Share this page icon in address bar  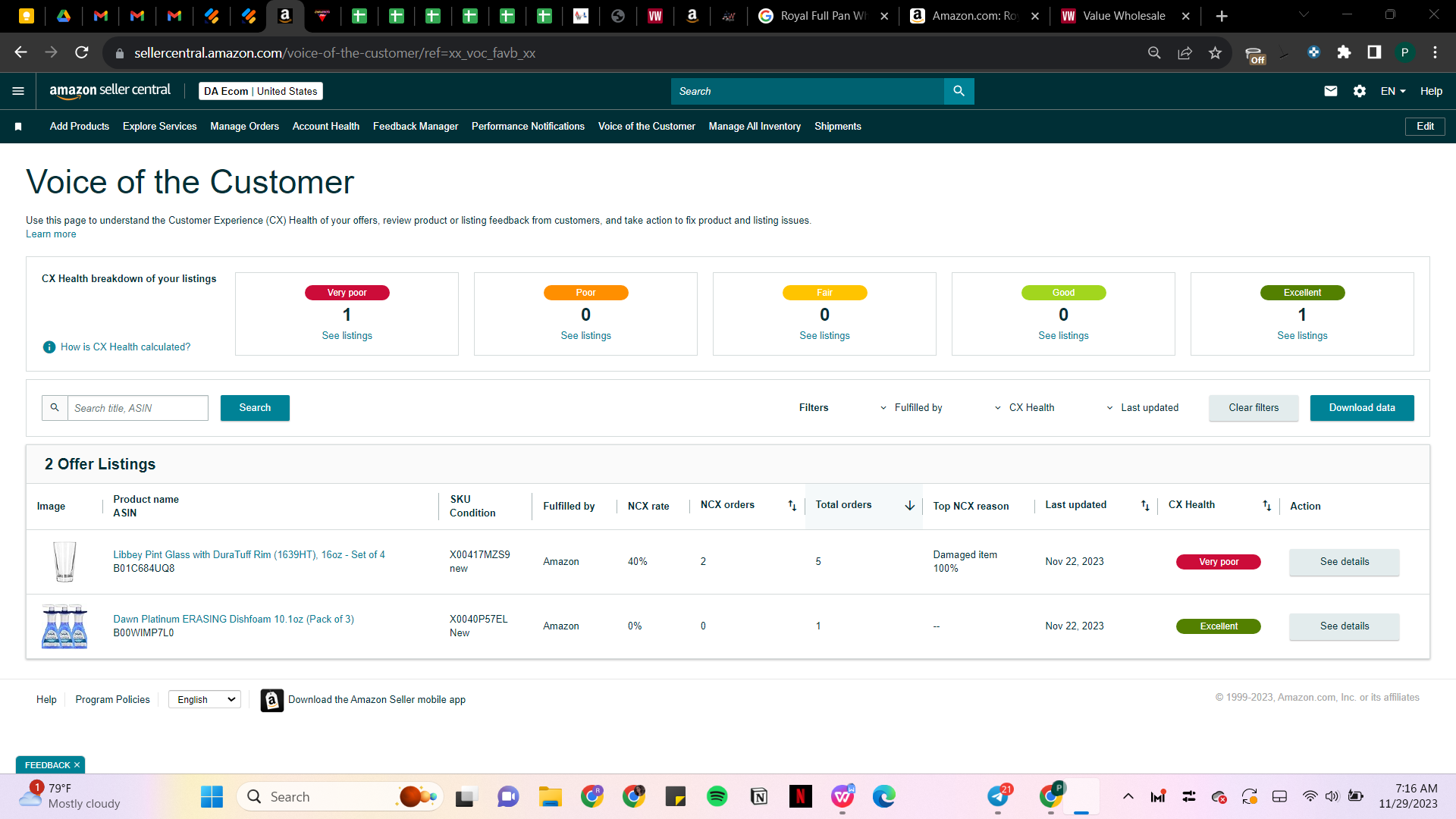tap(1185, 52)
